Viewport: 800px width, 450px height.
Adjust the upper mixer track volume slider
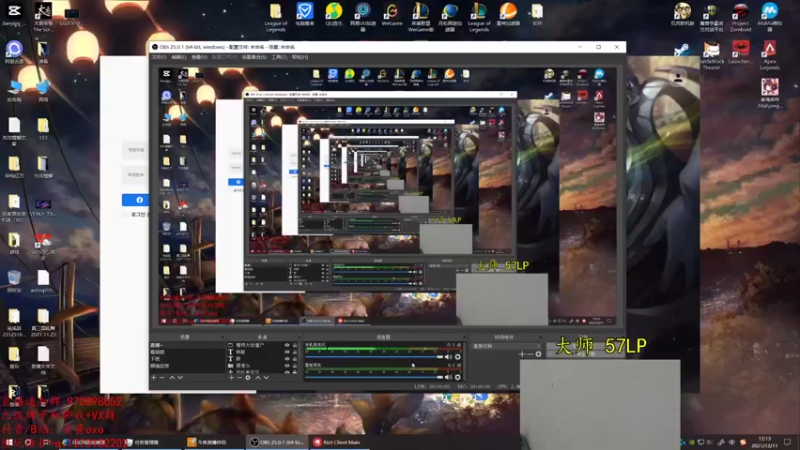pyautogui.click(x=374, y=357)
